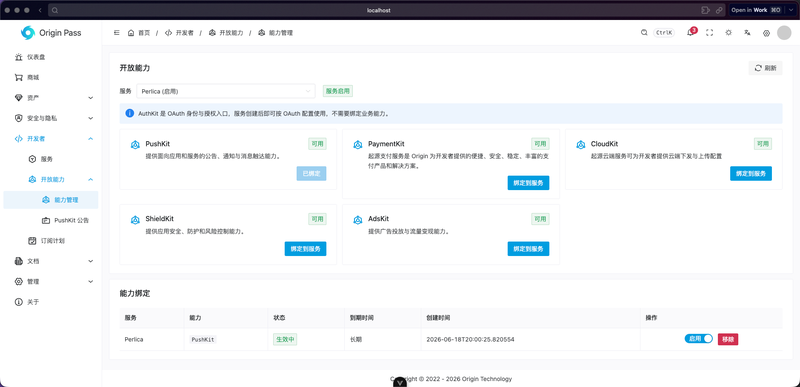Click the 管理 gear icon in sidebar
This screenshot has height=387, width=800.
tap(18, 281)
